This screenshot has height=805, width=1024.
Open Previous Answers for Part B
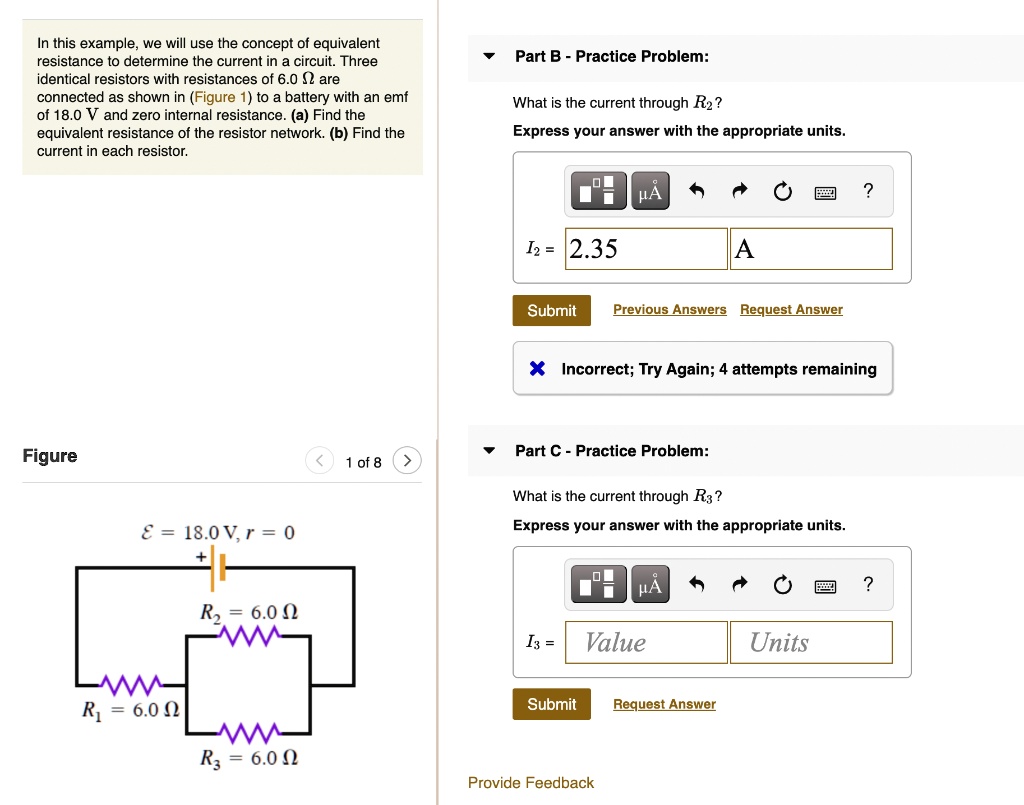pos(669,309)
